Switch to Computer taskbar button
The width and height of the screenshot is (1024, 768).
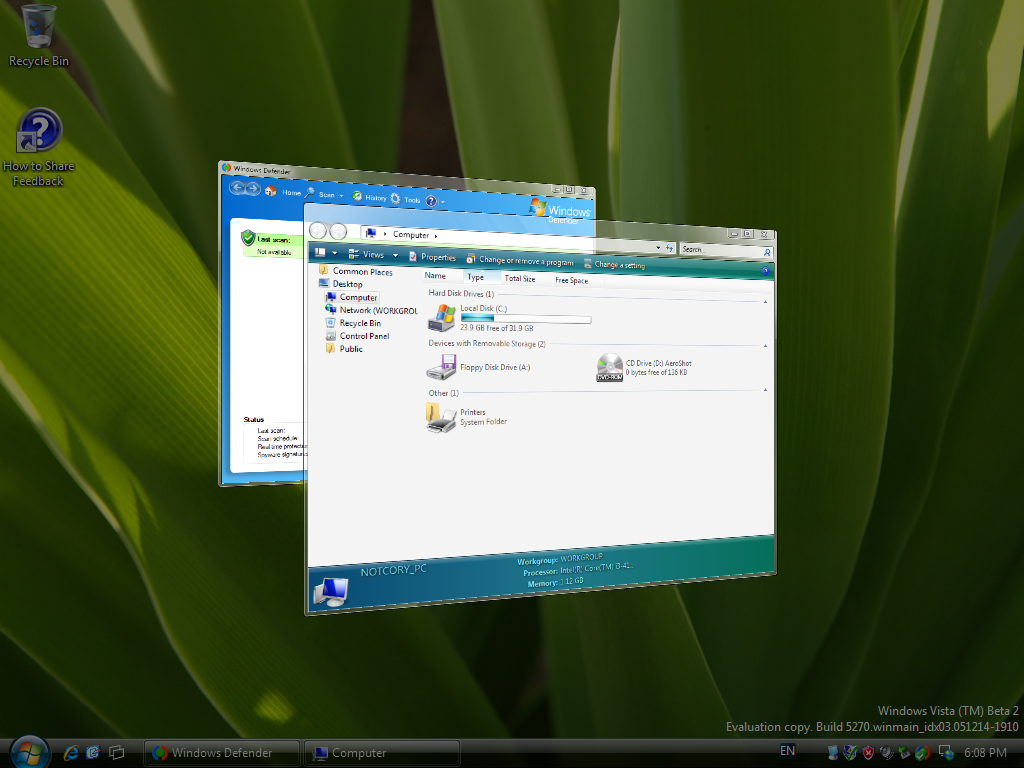coord(382,753)
